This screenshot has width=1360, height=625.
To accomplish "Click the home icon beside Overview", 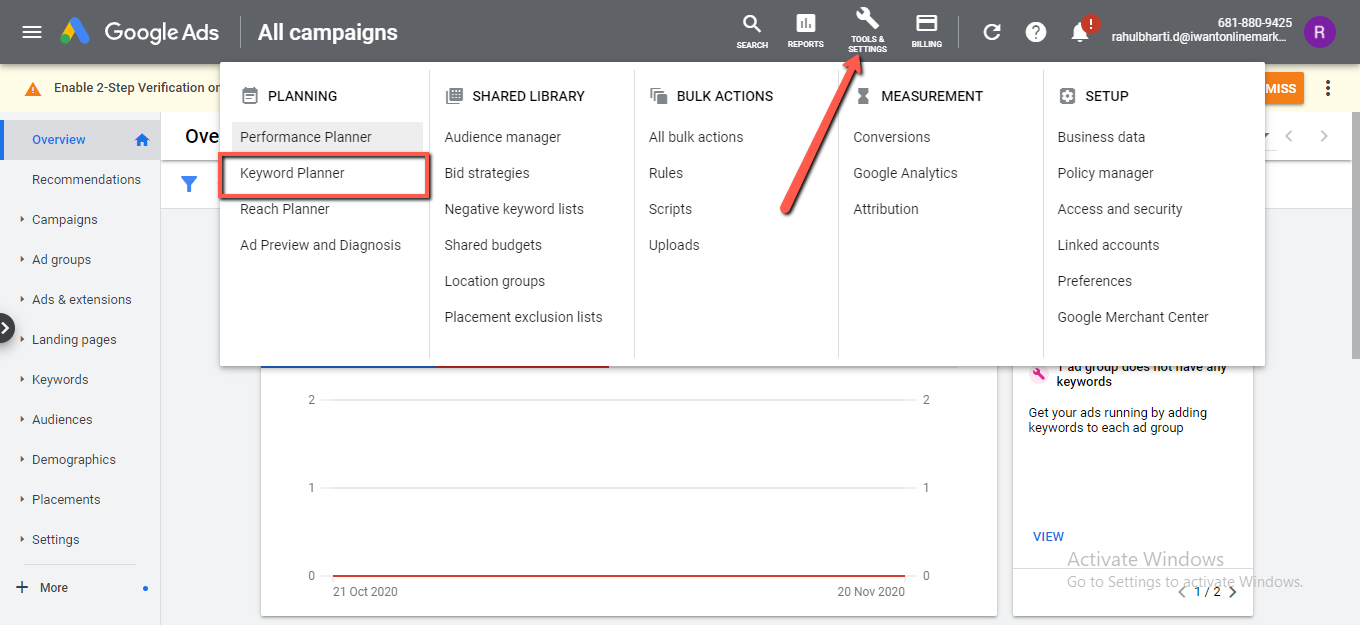I will point(142,140).
